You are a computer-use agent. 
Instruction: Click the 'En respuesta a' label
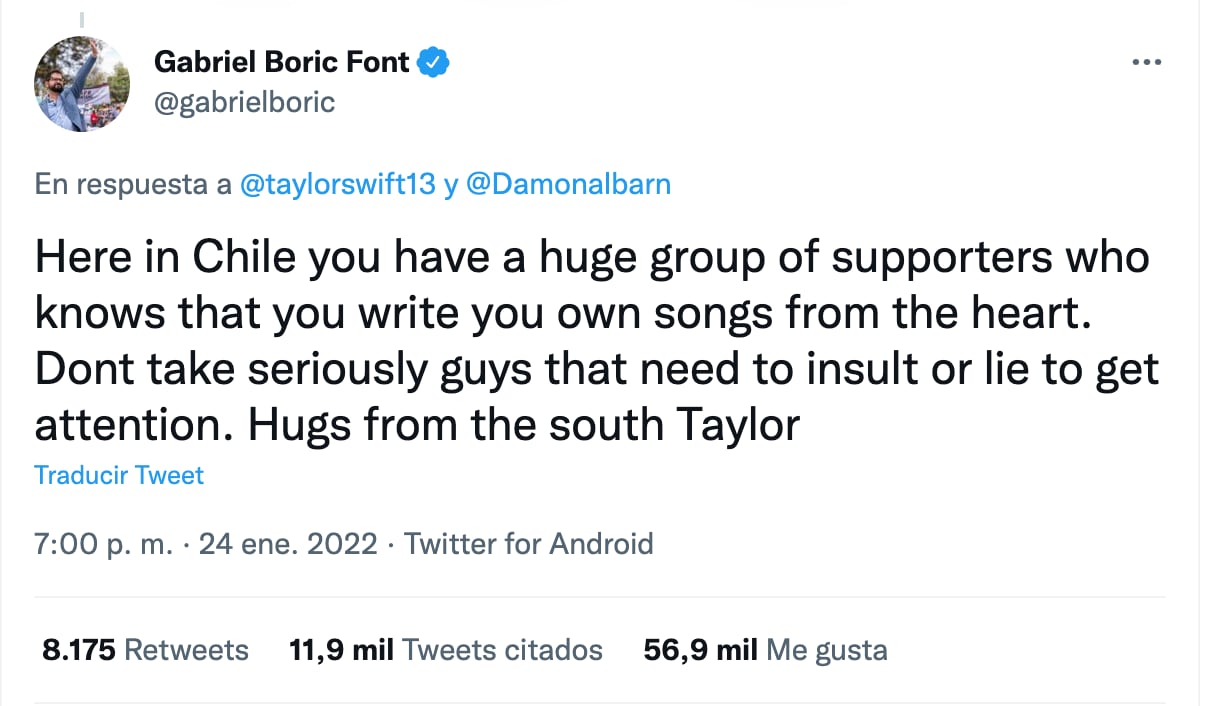[x=133, y=185]
